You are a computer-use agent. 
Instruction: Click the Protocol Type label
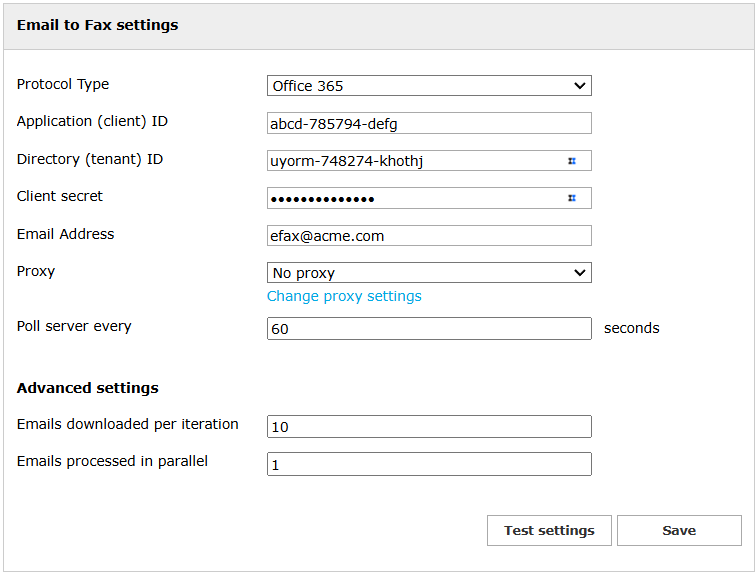coord(63,84)
